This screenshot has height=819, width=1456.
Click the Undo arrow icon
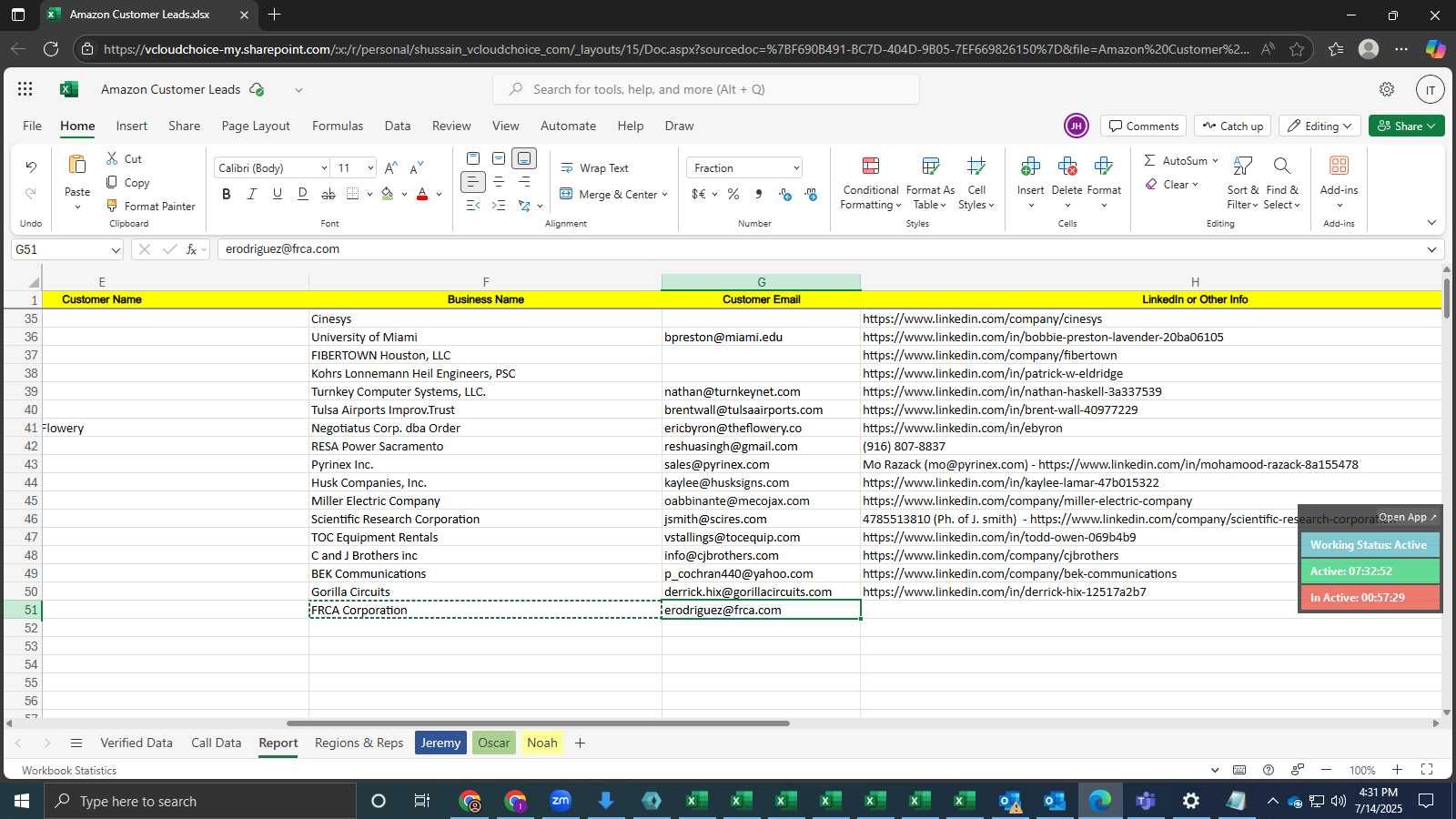(x=31, y=167)
